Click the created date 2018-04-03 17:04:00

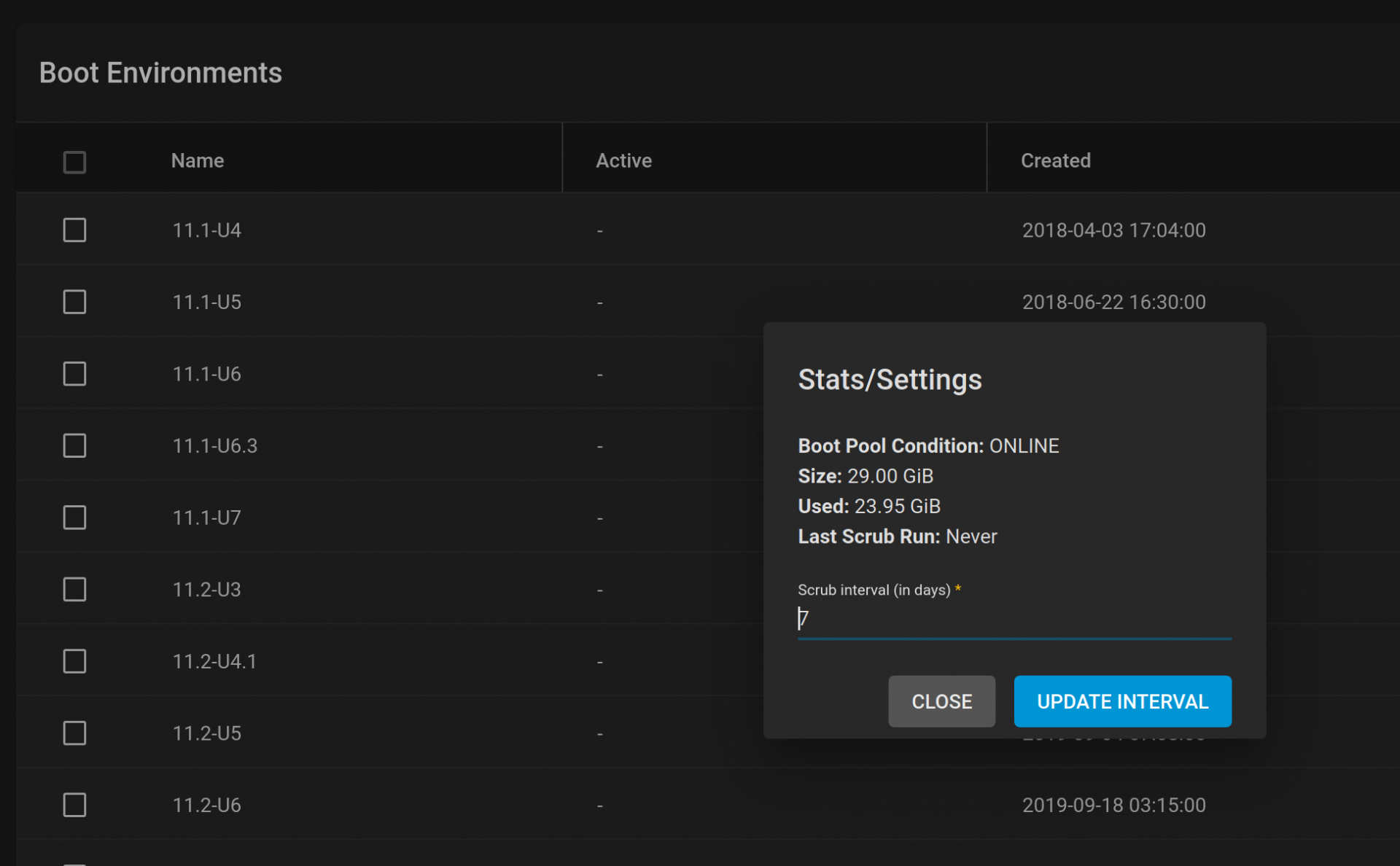pos(1113,230)
